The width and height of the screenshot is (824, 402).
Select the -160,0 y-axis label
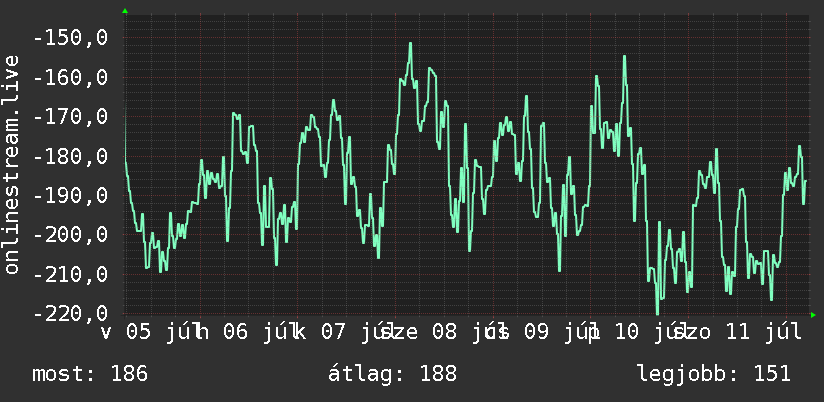point(70,78)
